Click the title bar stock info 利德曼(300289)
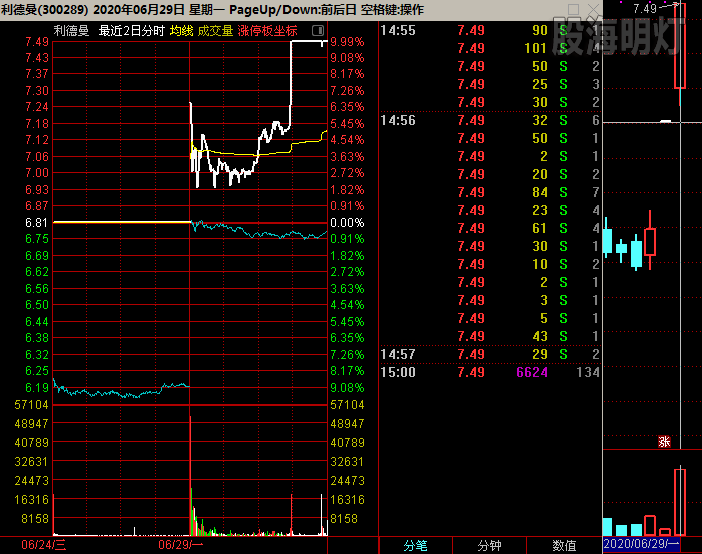This screenshot has width=702, height=554. (x=45, y=9)
